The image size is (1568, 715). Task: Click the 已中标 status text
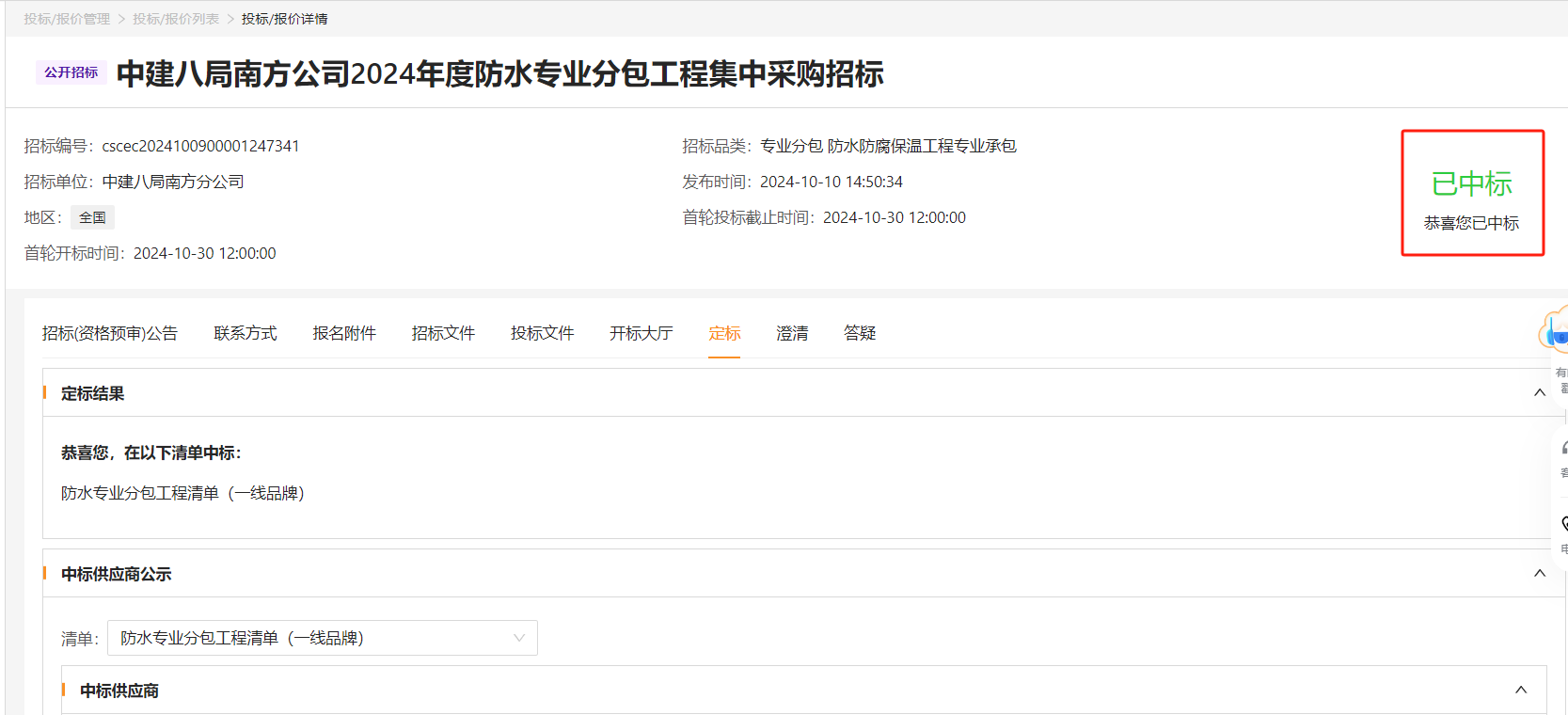(1472, 183)
